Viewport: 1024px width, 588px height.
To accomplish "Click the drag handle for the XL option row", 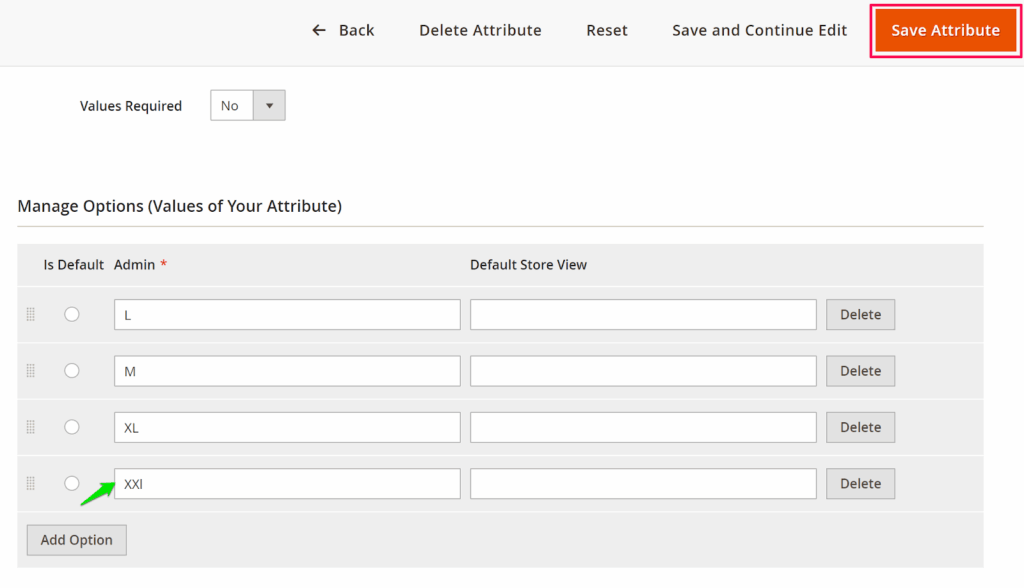I will (x=30, y=427).
